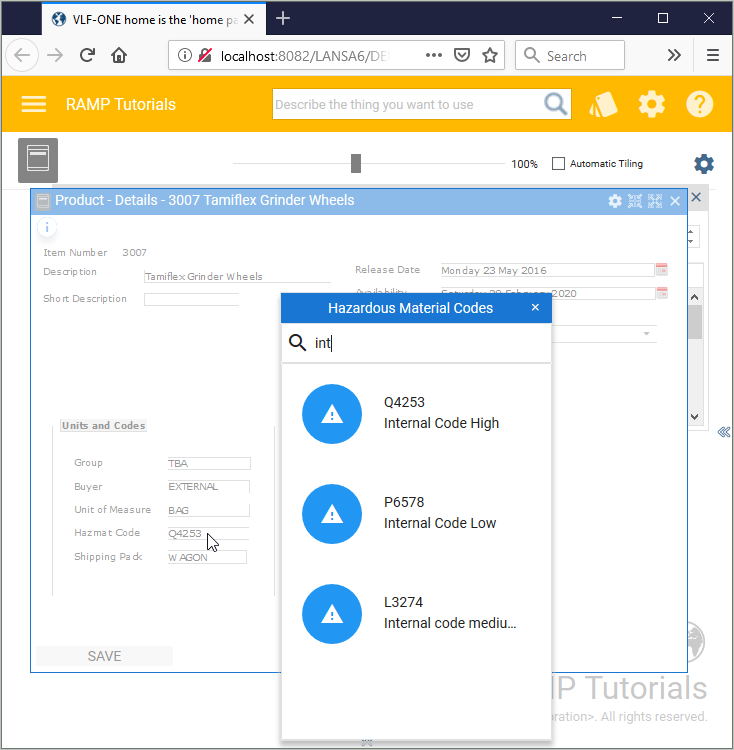This screenshot has height=750, width=734.
Task: Click the scroll-up arrow on the right scrollbar
Action: point(695,297)
